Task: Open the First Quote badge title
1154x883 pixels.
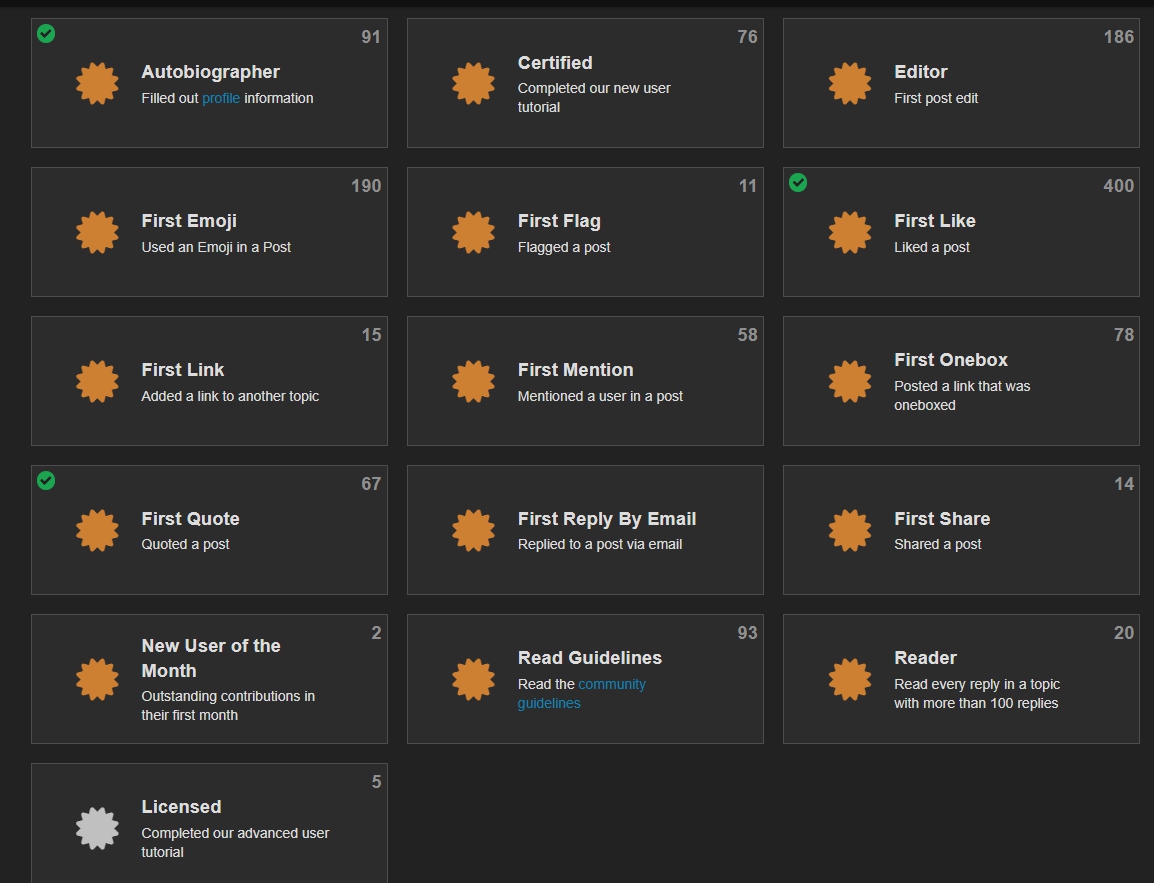Action: point(191,519)
